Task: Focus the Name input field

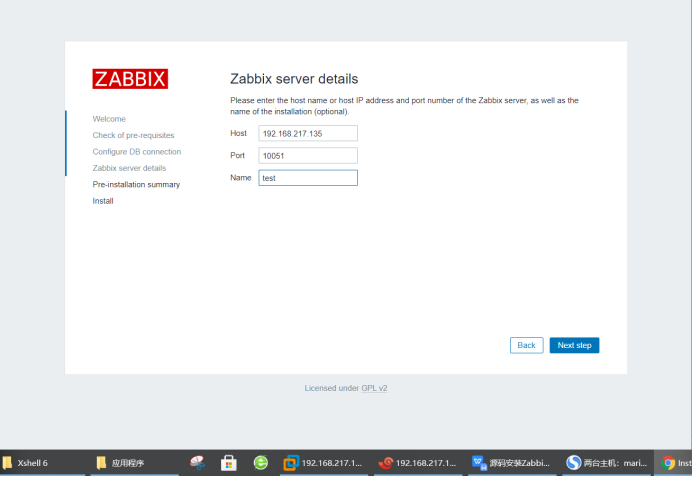Action: pyautogui.click(x=308, y=178)
